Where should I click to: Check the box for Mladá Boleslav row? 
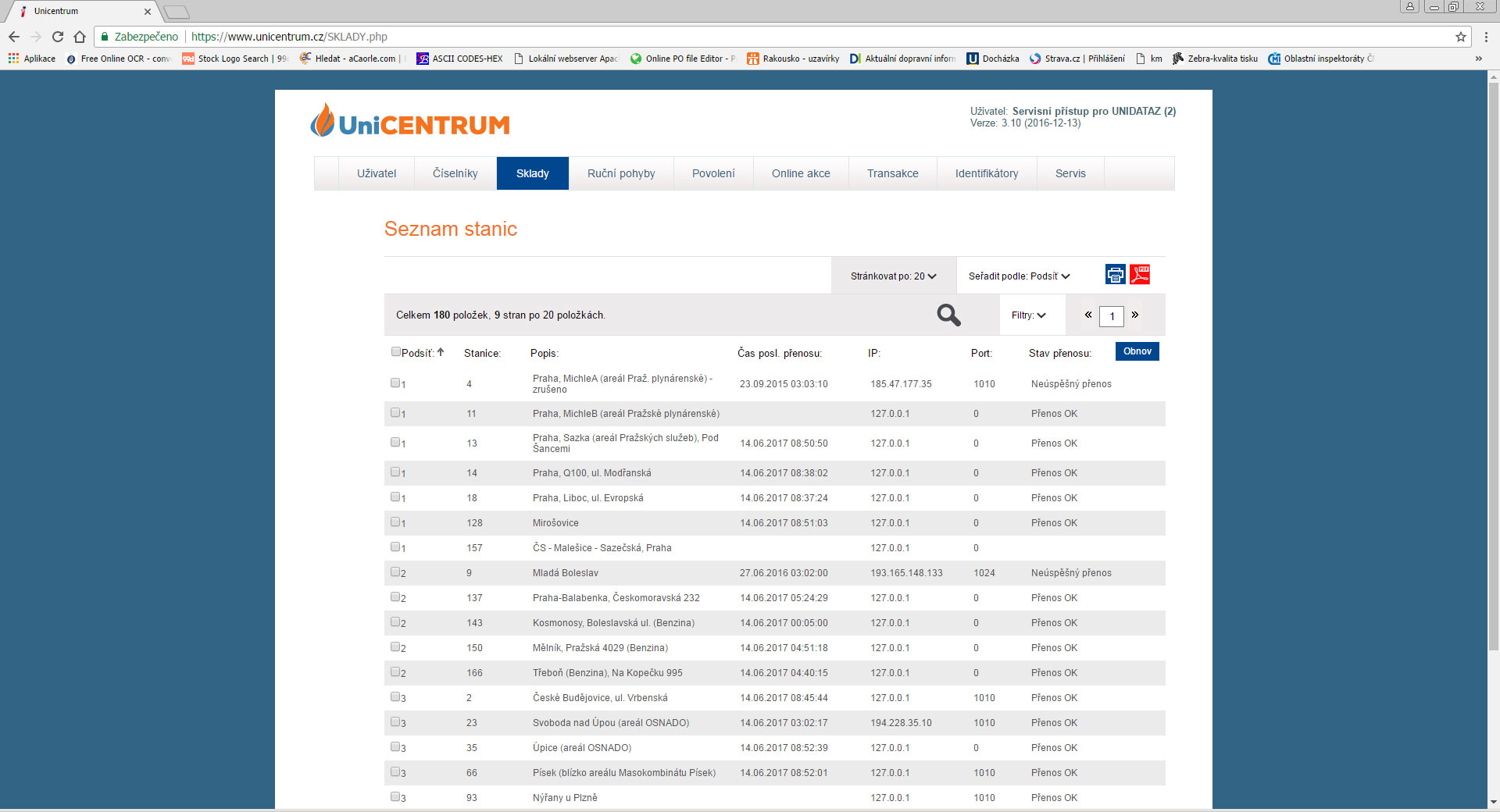(x=395, y=572)
